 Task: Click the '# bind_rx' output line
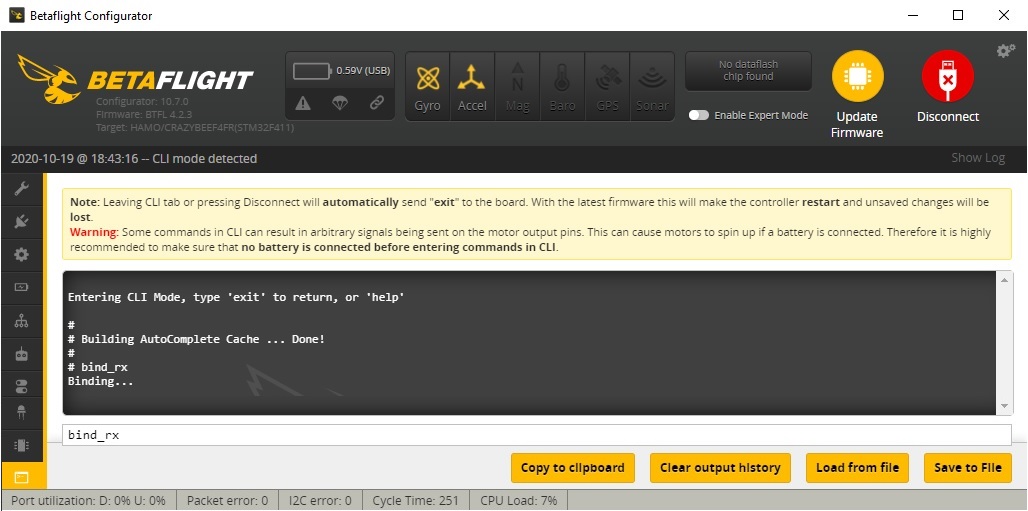tap(98, 367)
